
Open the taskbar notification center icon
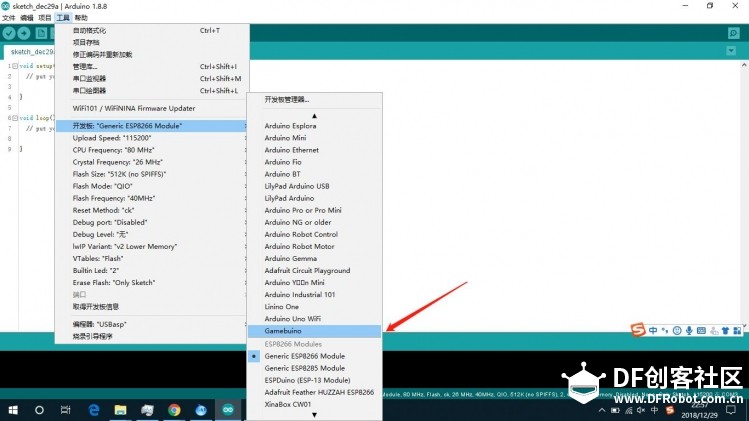(x=731, y=410)
